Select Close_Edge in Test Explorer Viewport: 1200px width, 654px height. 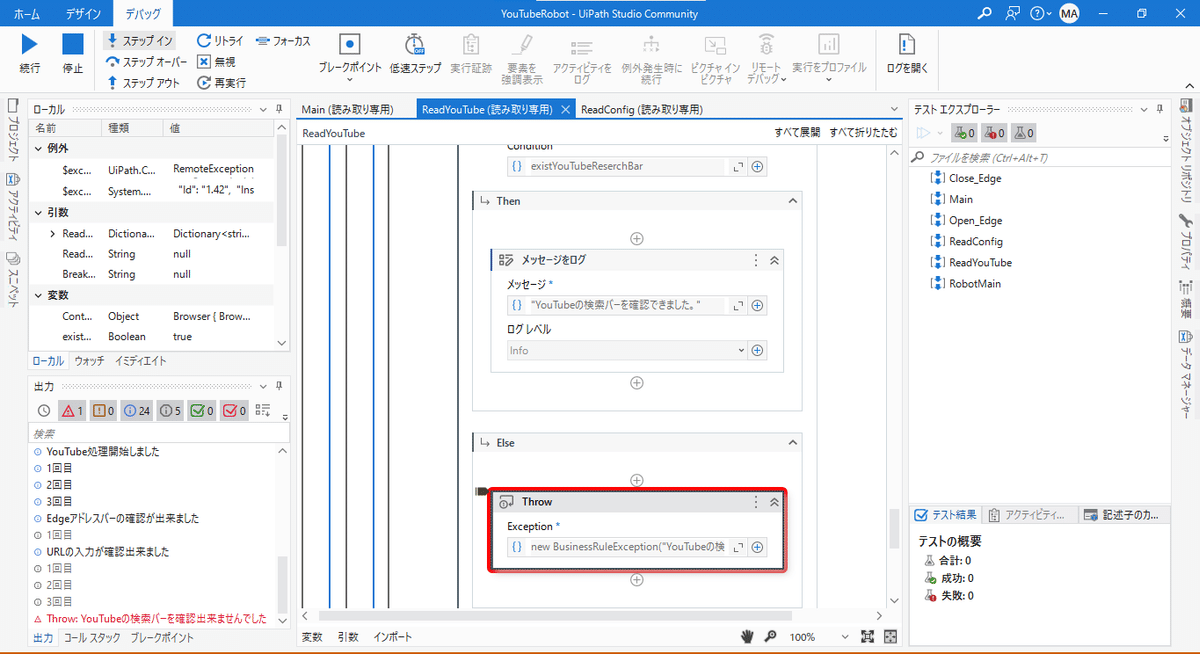click(974, 178)
